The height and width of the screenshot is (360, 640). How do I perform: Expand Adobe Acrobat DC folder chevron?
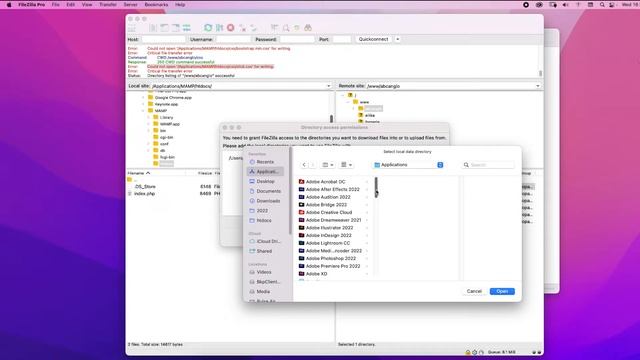click(367, 182)
